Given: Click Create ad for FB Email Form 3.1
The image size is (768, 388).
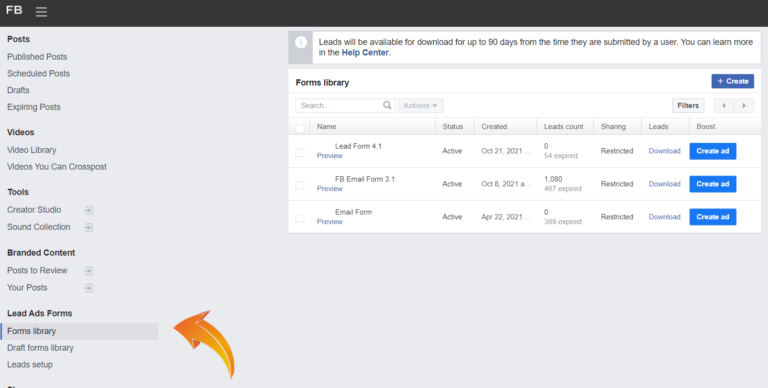Looking at the screenshot, I should point(713,184).
